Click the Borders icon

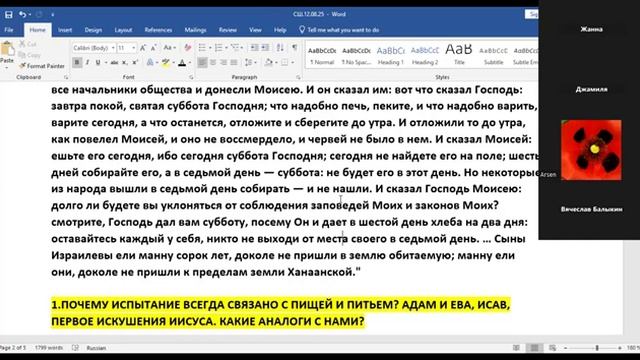pyautogui.click(x=285, y=62)
